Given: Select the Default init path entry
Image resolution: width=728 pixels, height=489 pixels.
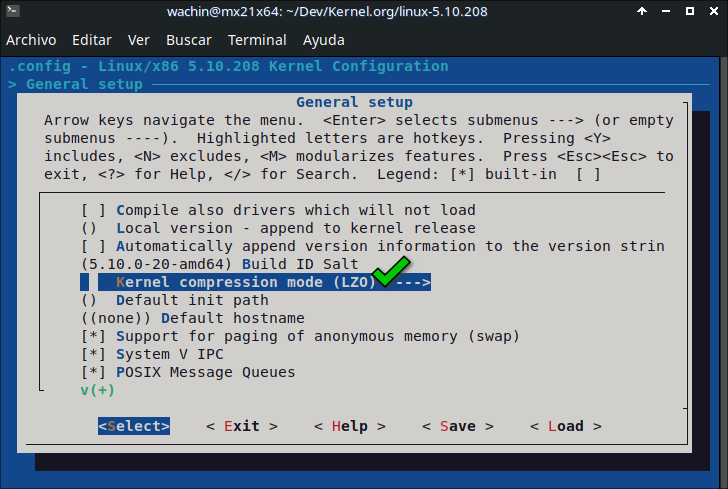Looking at the screenshot, I should [x=175, y=300].
